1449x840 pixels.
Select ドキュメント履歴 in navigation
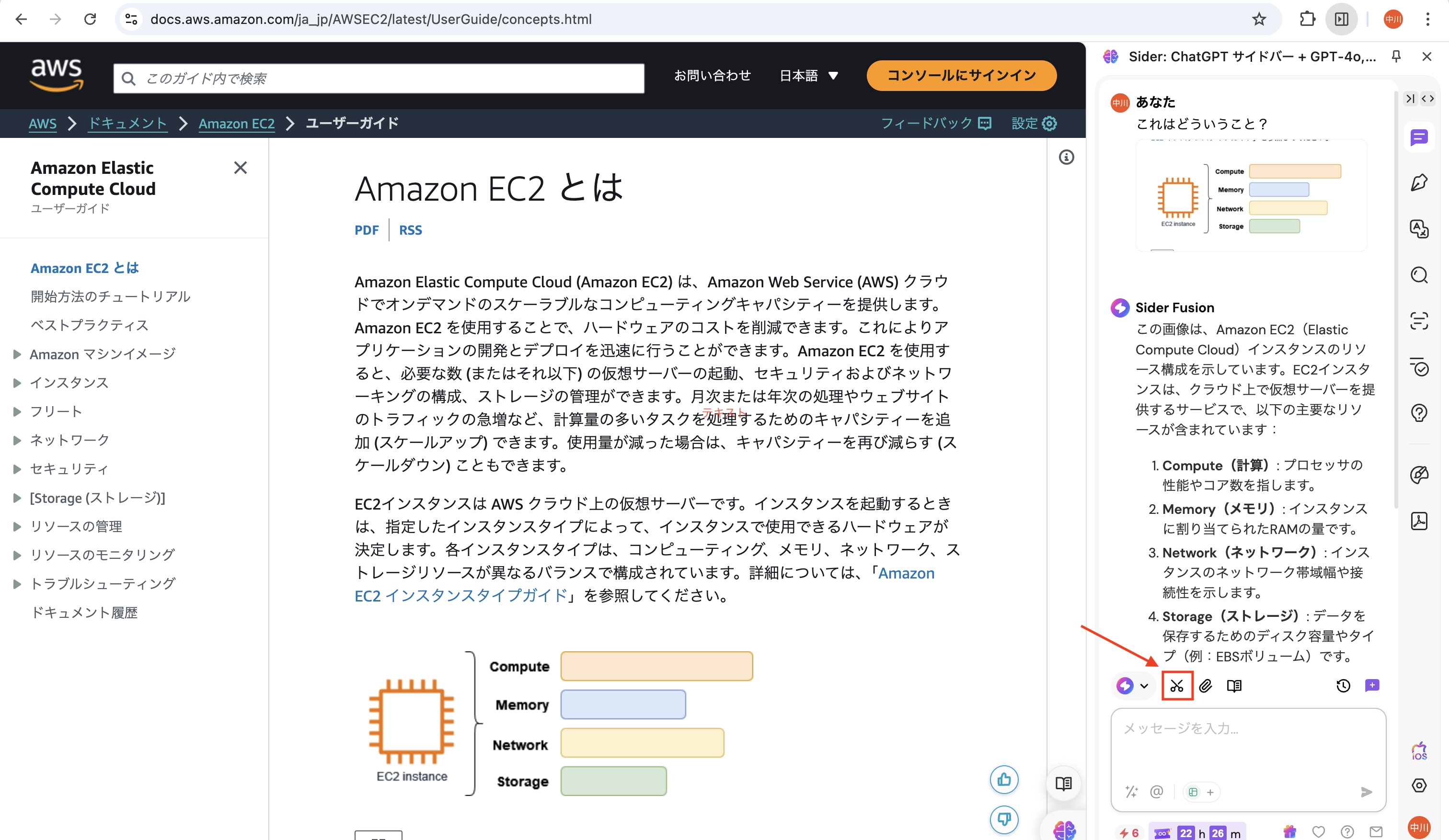[x=84, y=613]
